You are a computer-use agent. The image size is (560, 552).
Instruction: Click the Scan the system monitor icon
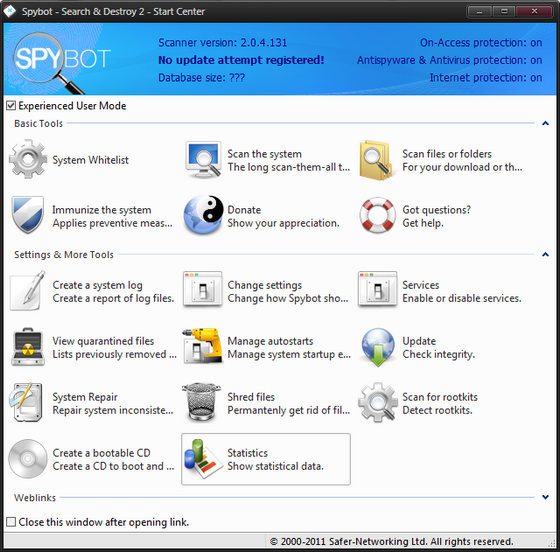203,159
